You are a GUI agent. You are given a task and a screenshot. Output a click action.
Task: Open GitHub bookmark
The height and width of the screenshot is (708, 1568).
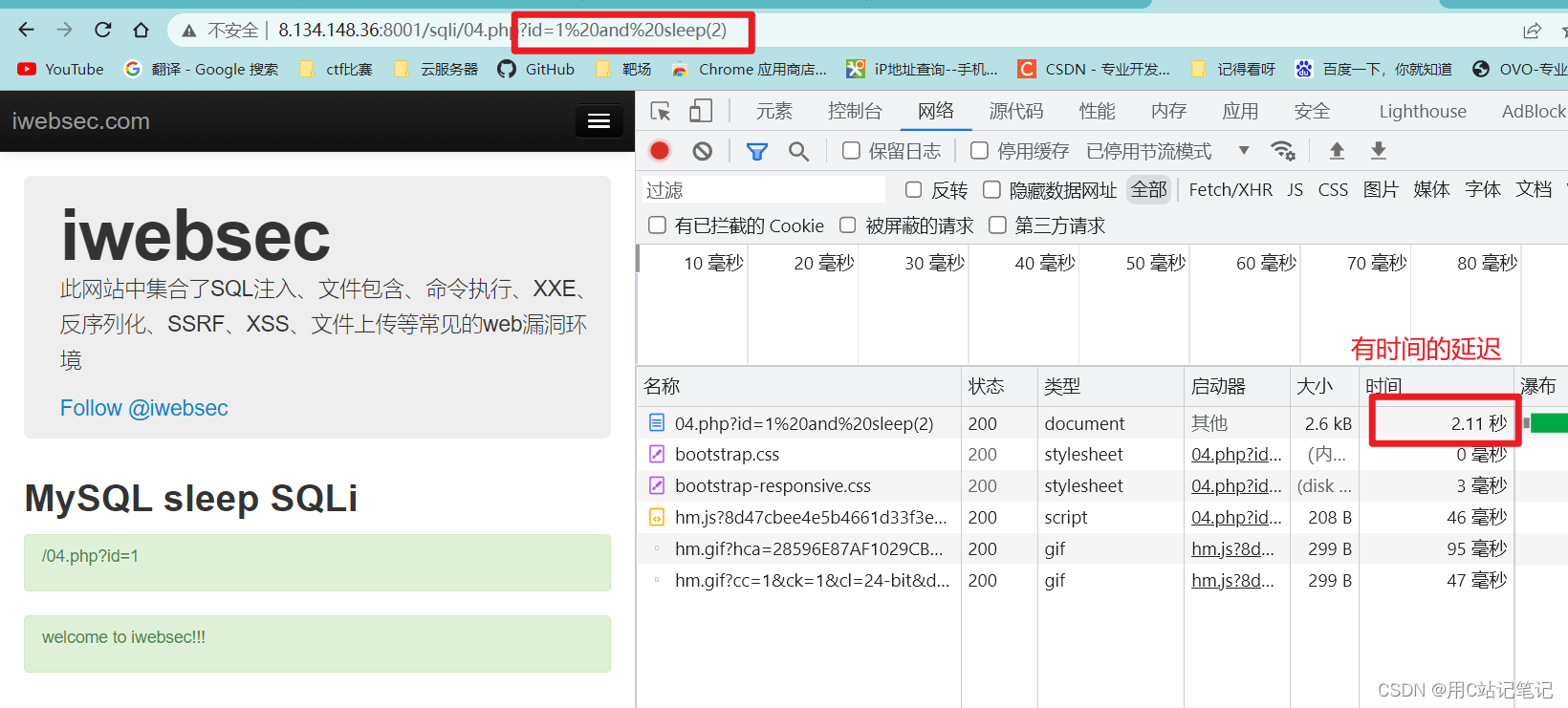click(x=536, y=69)
